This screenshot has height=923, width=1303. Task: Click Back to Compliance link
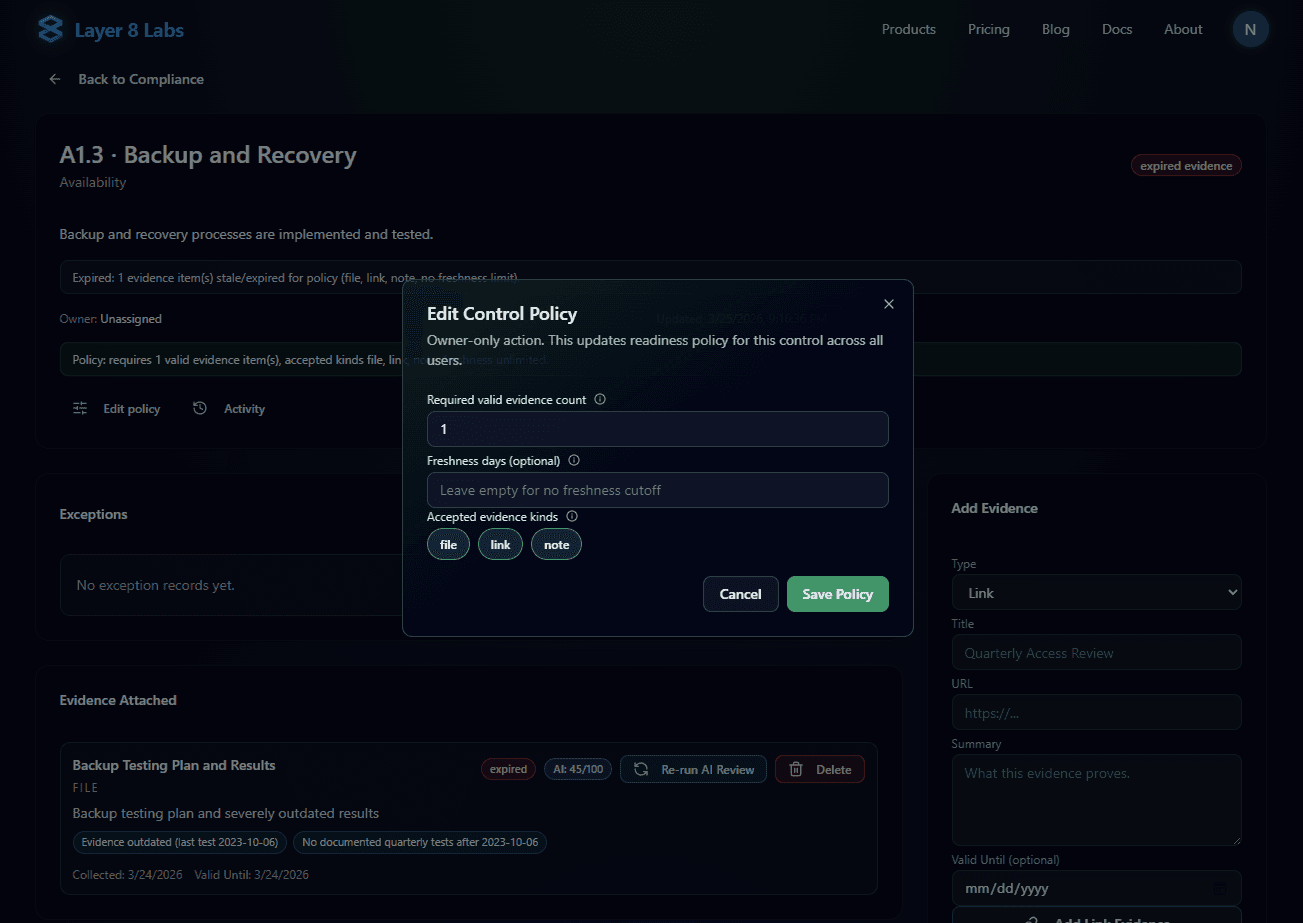tap(126, 79)
